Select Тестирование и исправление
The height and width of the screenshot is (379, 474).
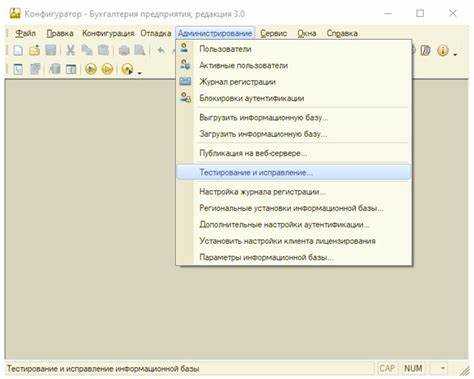click(294, 172)
